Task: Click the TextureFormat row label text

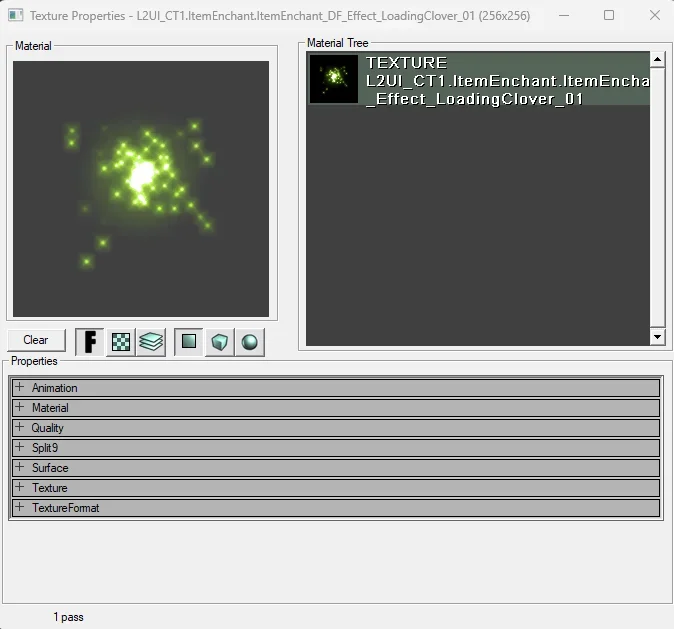Action: click(65, 508)
